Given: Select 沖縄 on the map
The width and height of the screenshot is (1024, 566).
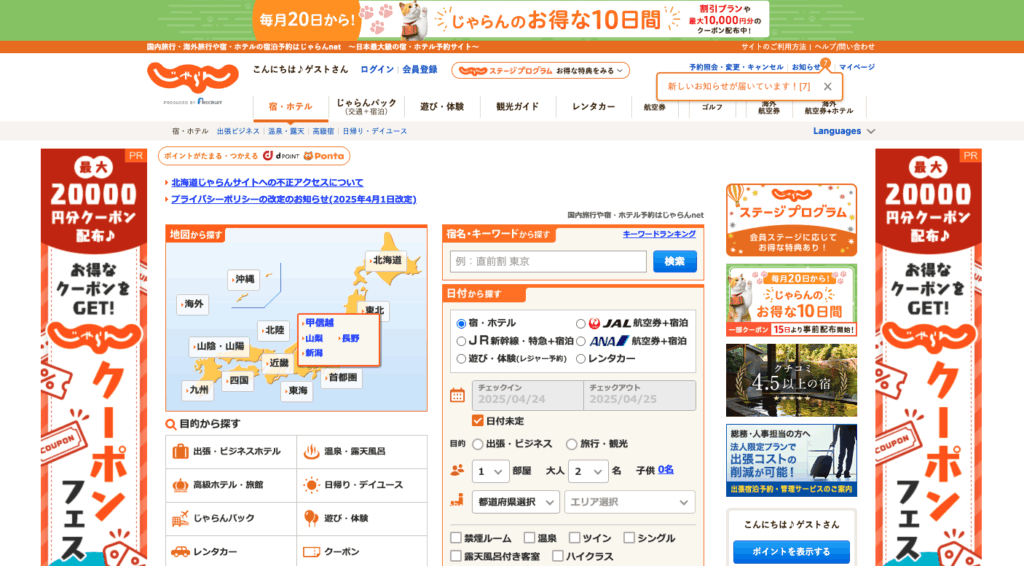Looking at the screenshot, I should click(244, 279).
